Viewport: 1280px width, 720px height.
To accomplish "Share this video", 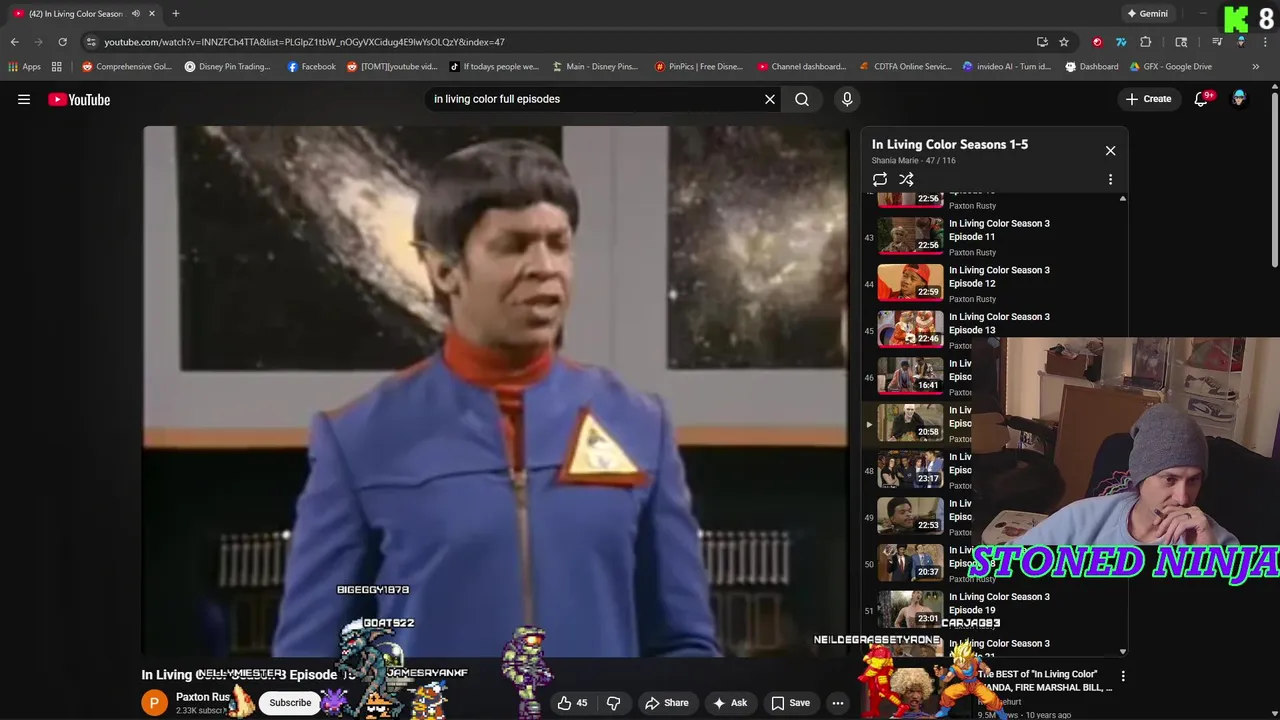I will [x=667, y=703].
